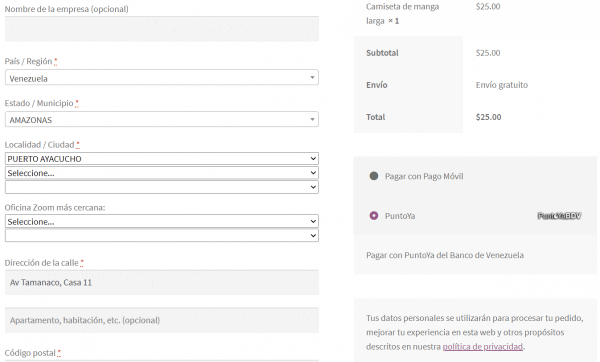Click the Pagar con Pago Móvil label
The image size is (600, 362).
point(424,176)
